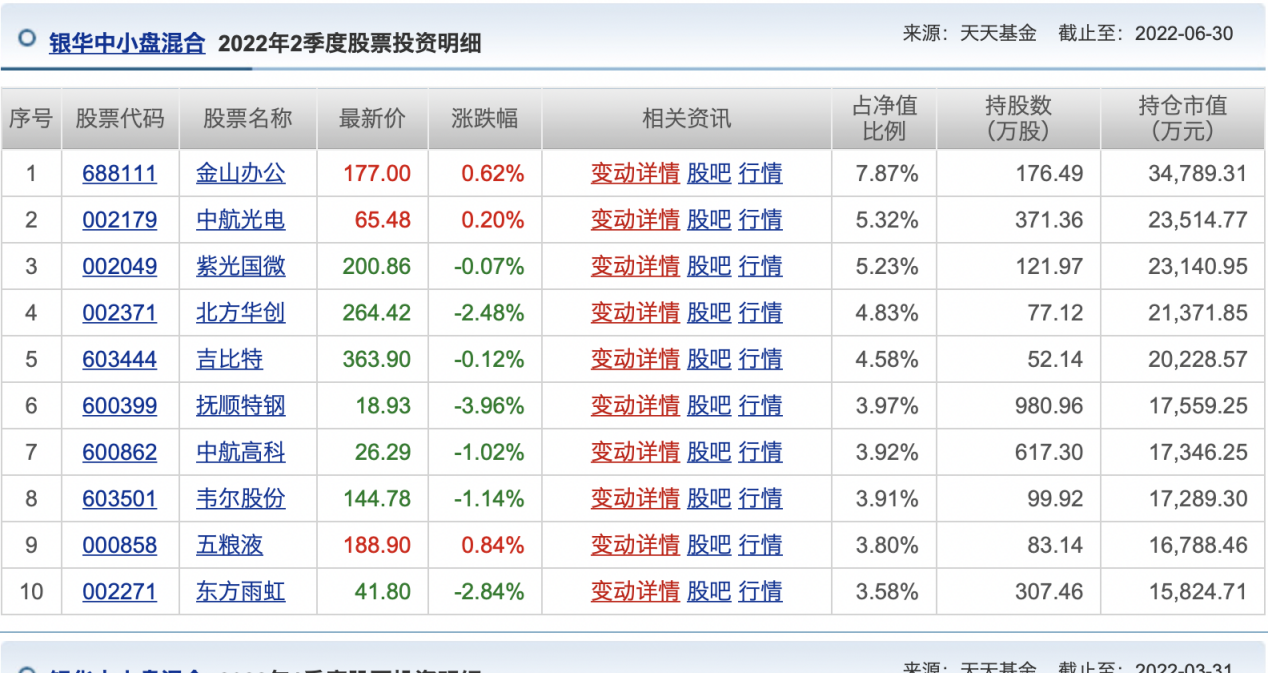
Task: Open 股吧 link for 紫光国微
Action: (x=708, y=267)
